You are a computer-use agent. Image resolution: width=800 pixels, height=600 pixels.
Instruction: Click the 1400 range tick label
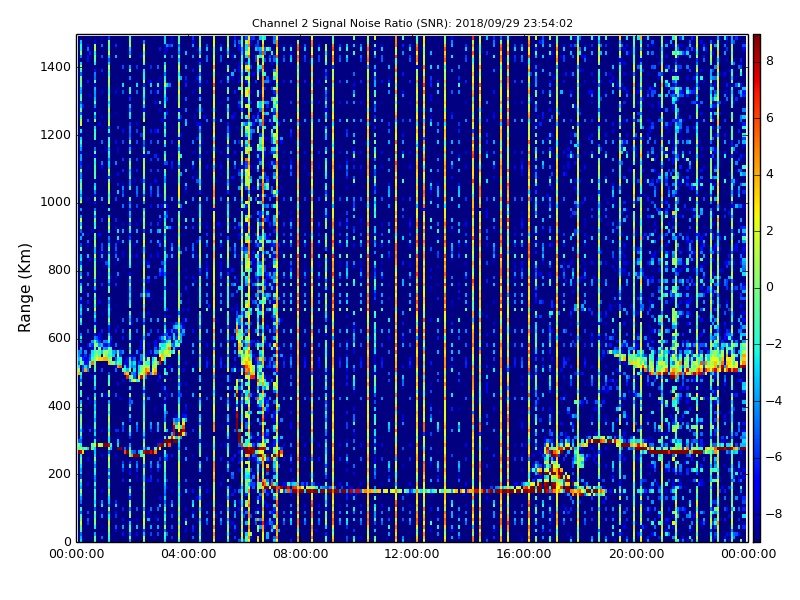tap(55, 67)
